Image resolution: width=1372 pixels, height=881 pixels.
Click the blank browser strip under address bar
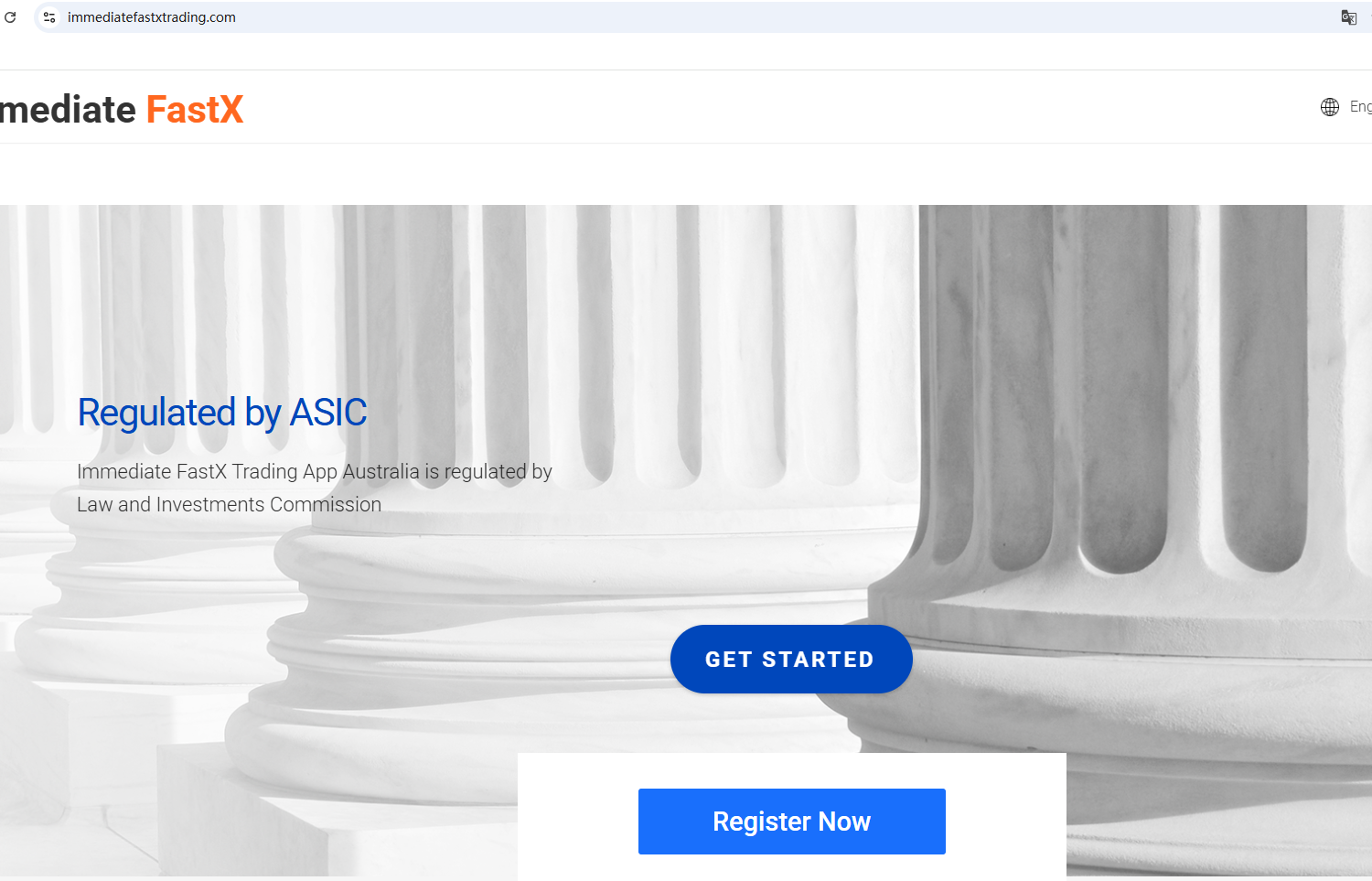[x=686, y=51]
